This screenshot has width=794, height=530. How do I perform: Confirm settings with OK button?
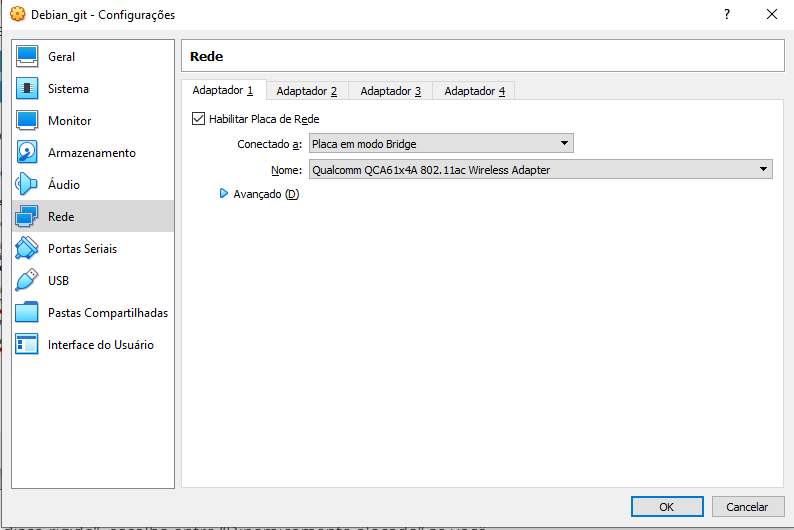pos(667,507)
